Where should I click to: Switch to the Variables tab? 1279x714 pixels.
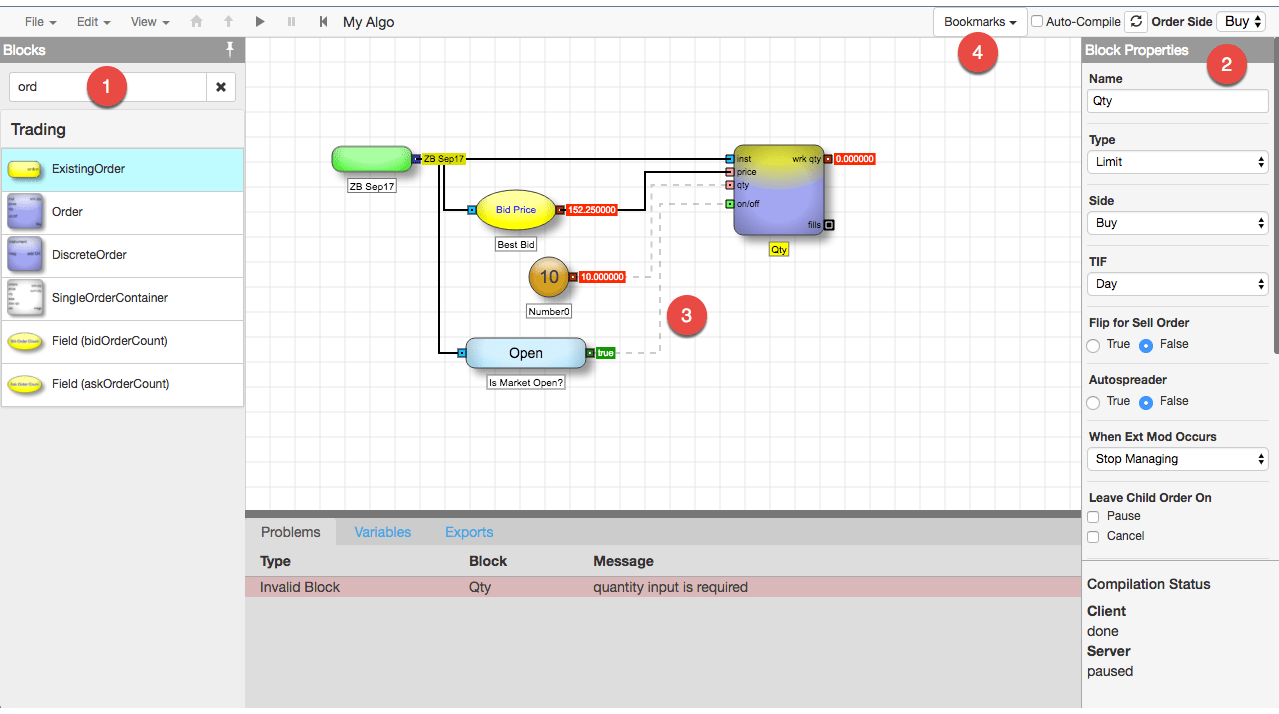click(382, 532)
